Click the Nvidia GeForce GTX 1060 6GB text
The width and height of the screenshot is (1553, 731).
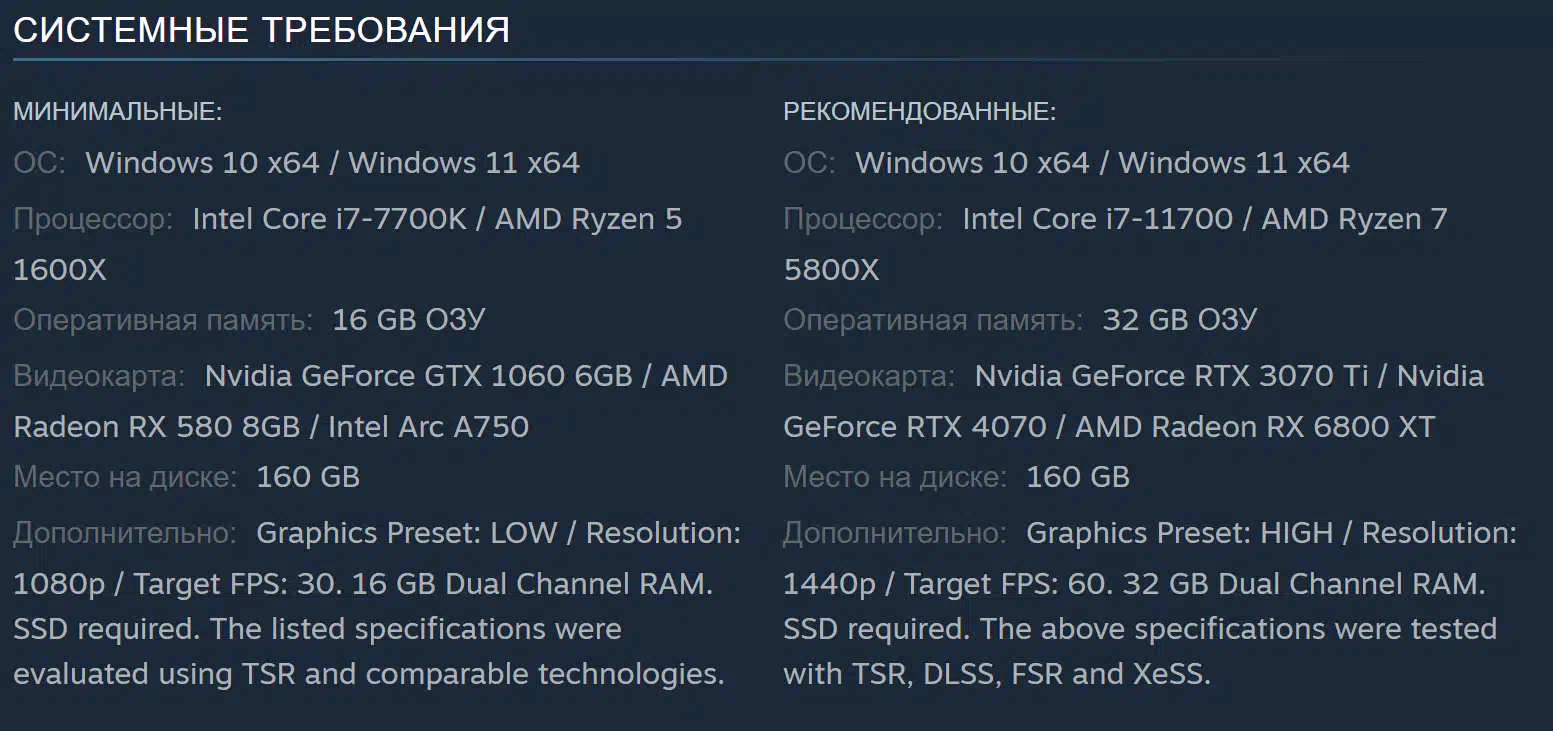418,376
